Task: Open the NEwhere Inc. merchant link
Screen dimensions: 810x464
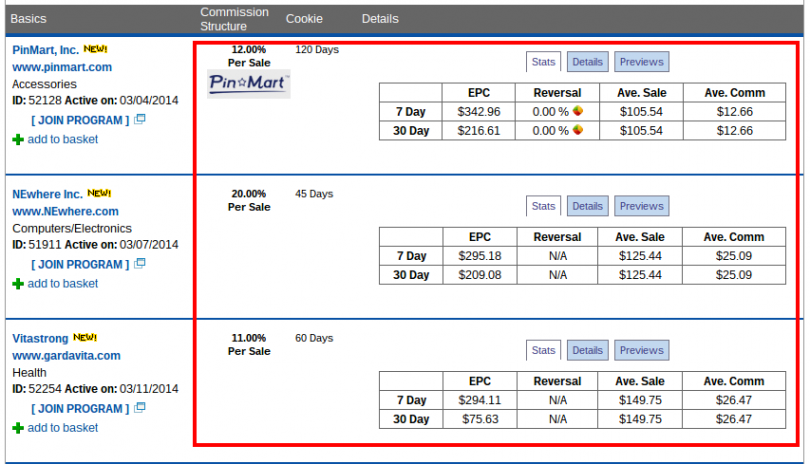Action: point(48,194)
